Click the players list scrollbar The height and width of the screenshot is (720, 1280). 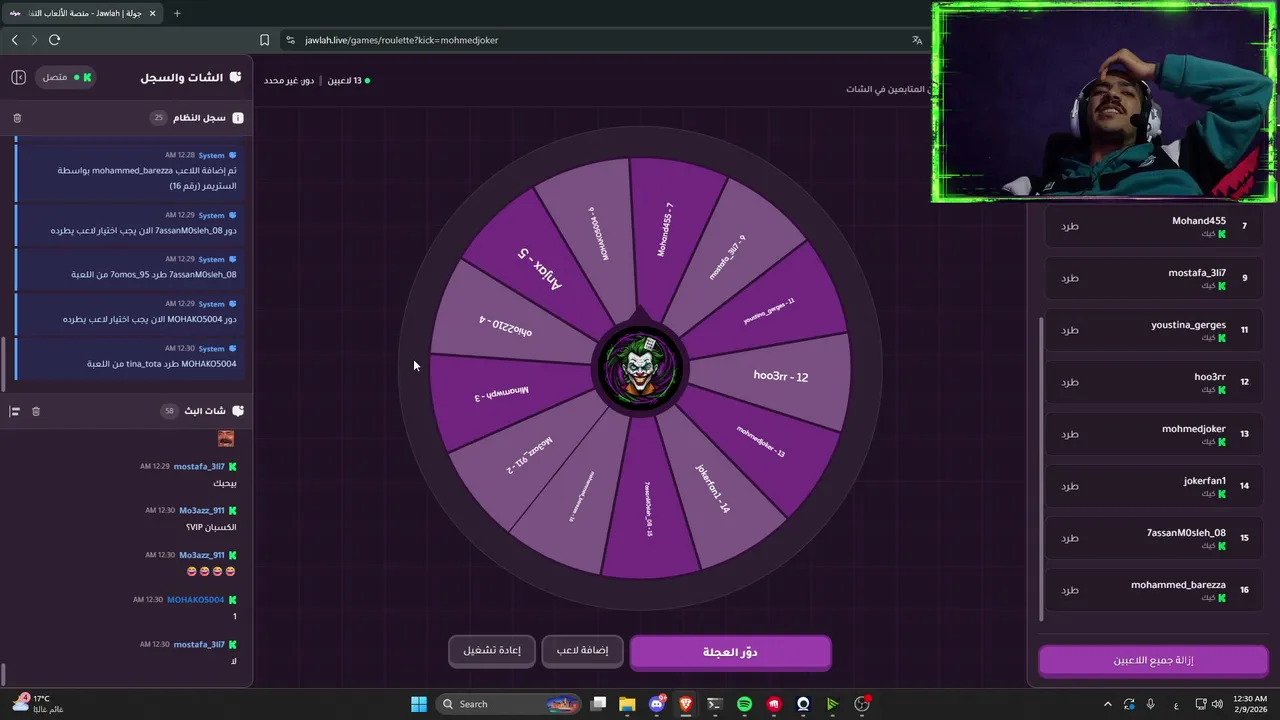1042,468
